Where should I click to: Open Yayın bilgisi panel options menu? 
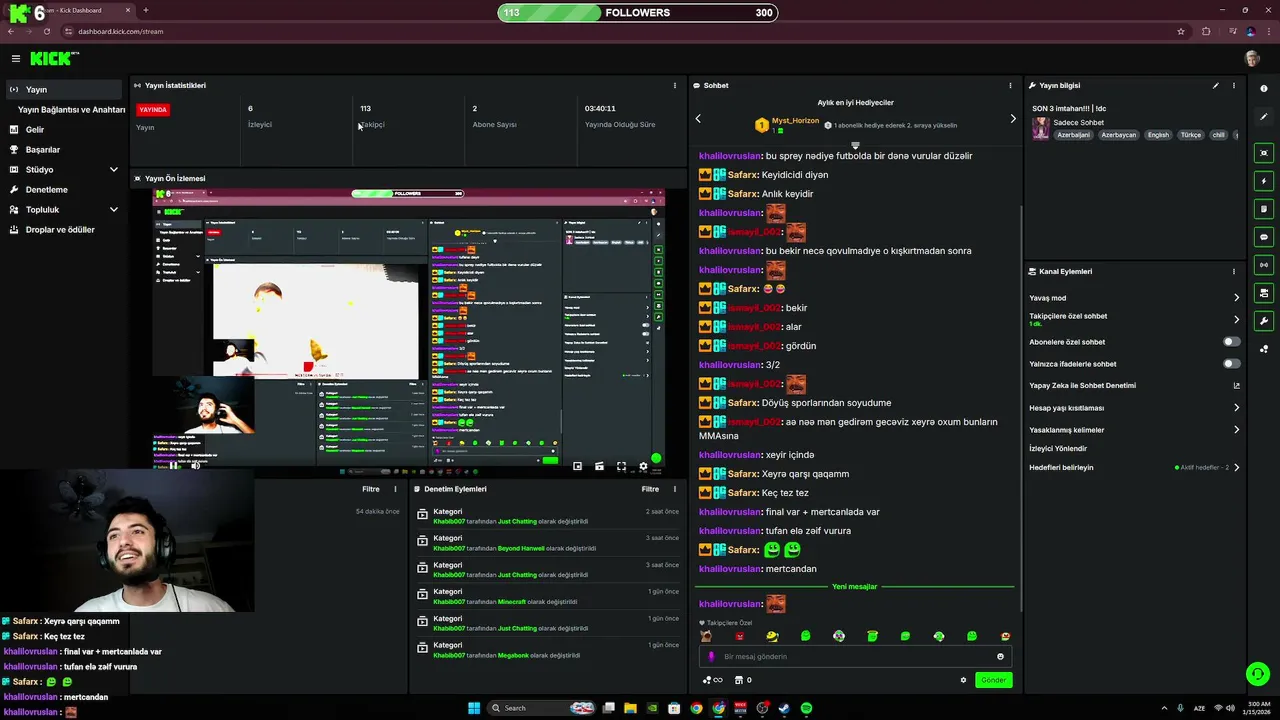[1234, 86]
